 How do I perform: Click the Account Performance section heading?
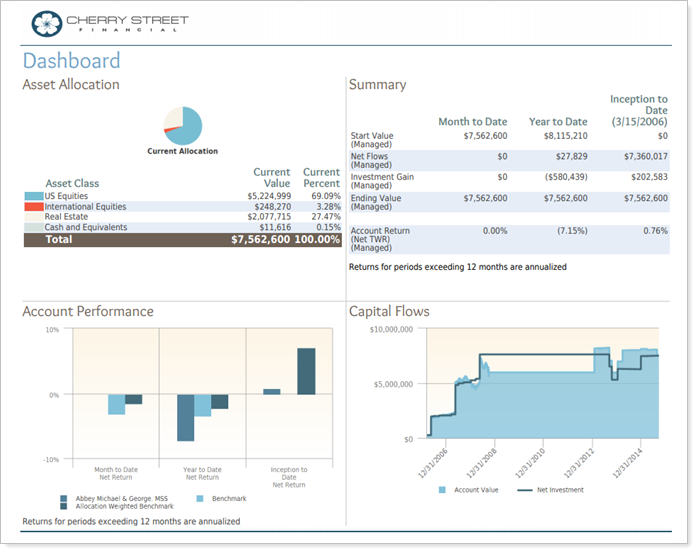(x=88, y=312)
